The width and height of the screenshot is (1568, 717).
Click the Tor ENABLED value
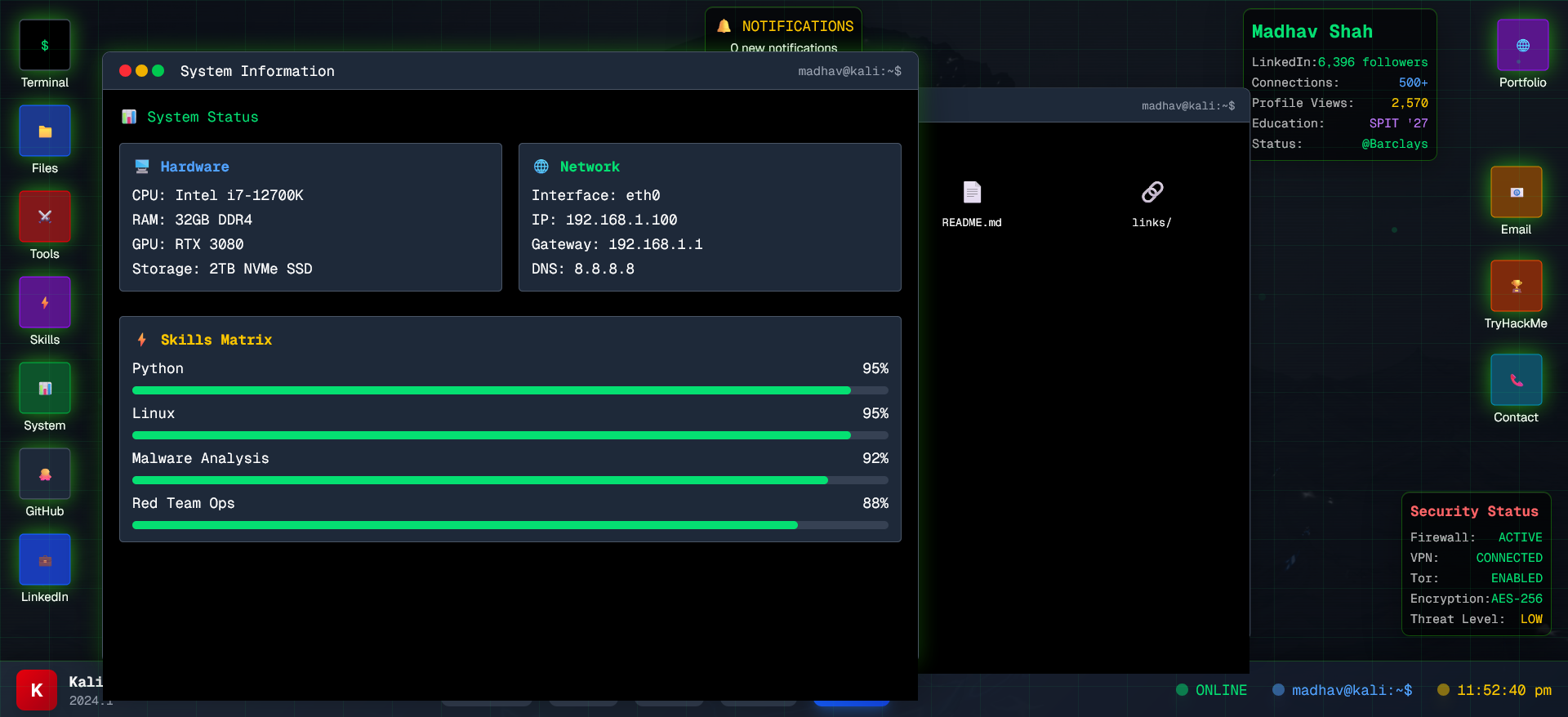click(1517, 578)
